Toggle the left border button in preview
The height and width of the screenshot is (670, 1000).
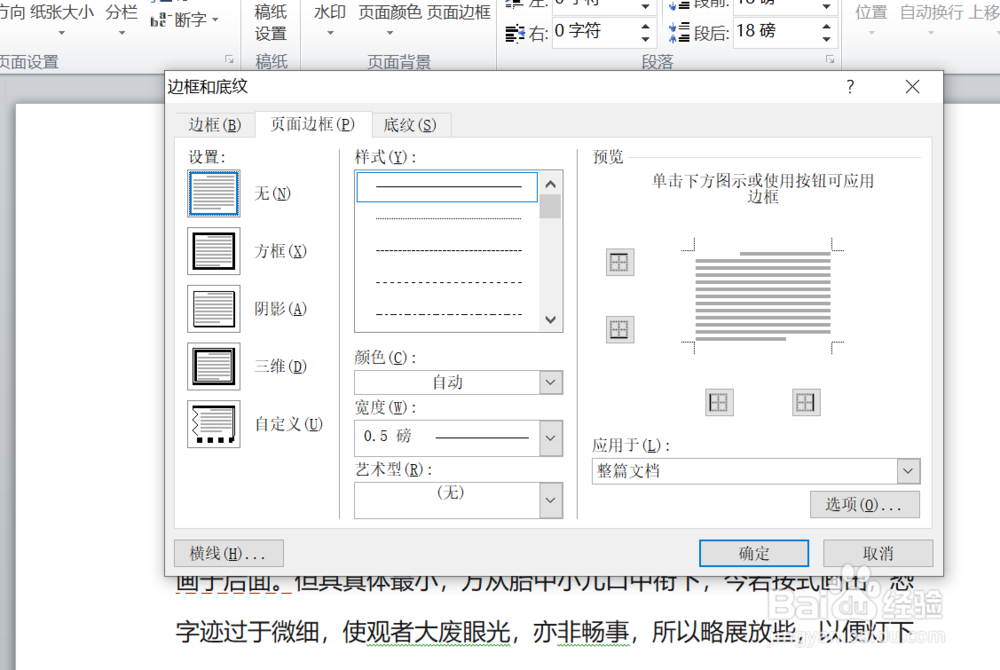point(719,402)
